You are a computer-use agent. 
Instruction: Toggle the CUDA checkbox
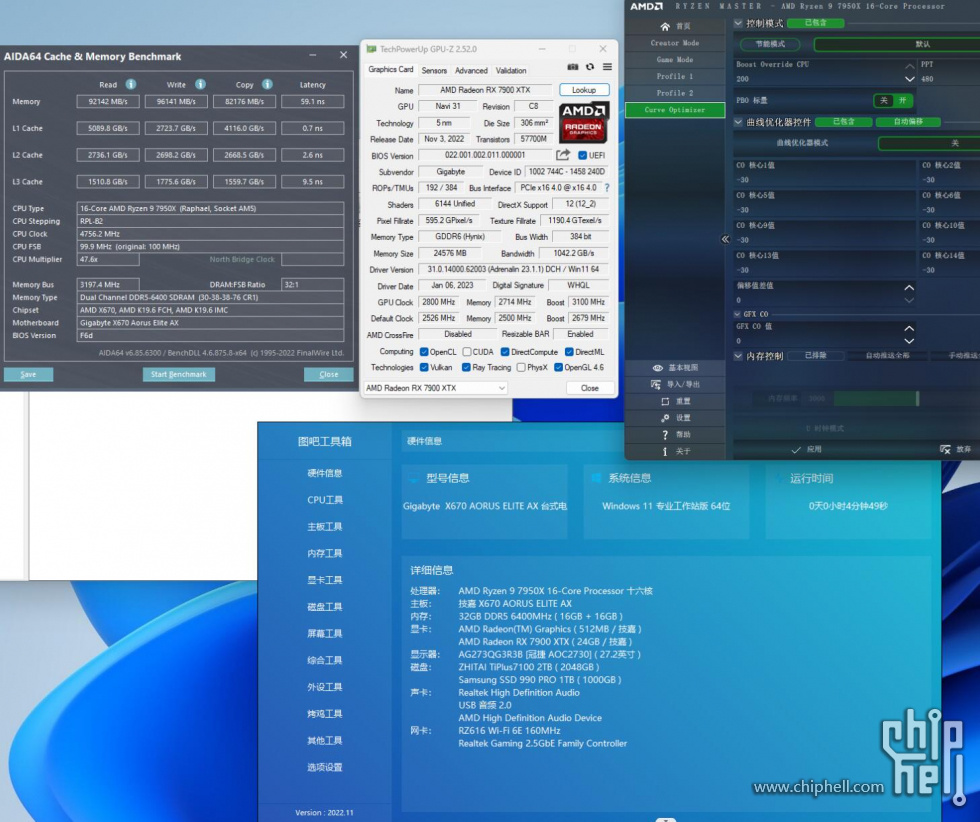467,352
